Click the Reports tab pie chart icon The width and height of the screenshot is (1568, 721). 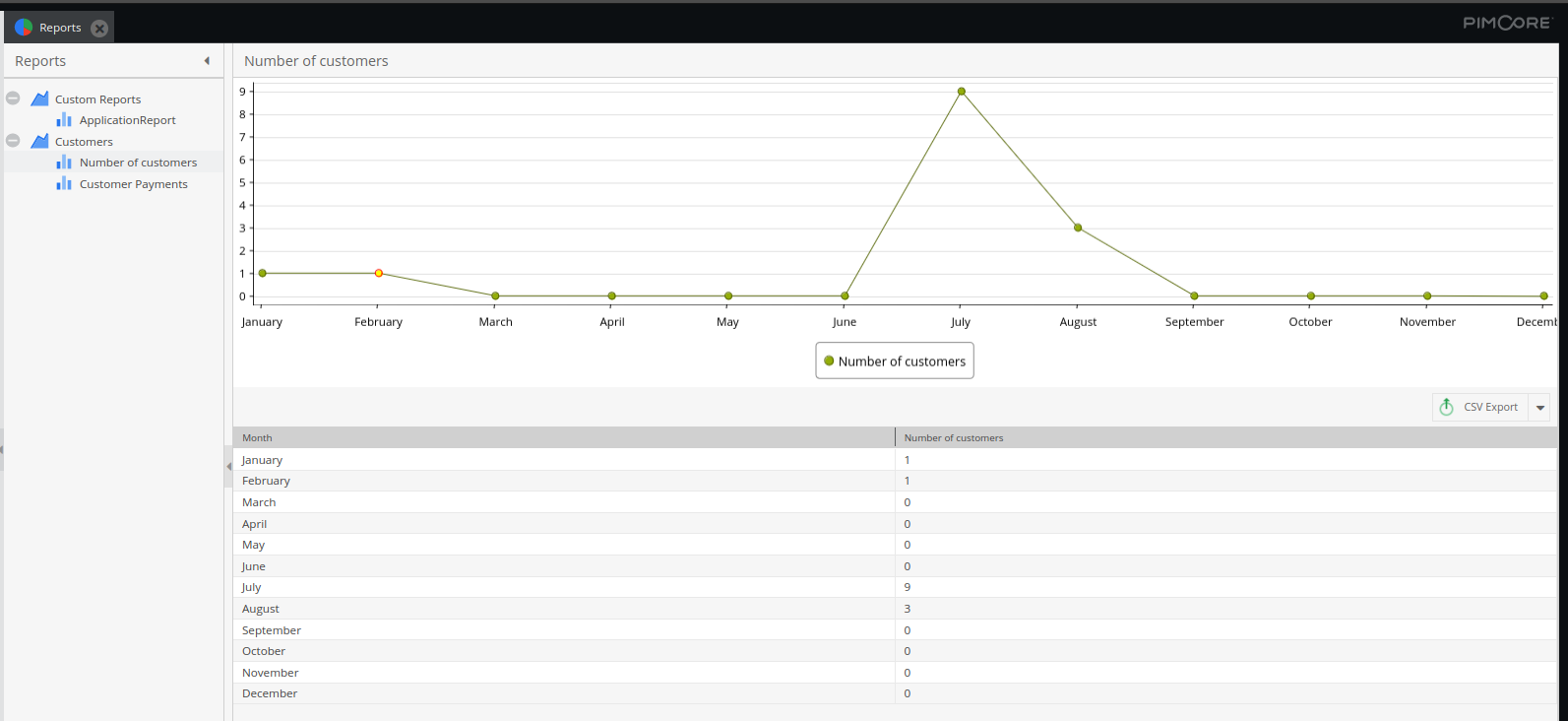coord(24,28)
